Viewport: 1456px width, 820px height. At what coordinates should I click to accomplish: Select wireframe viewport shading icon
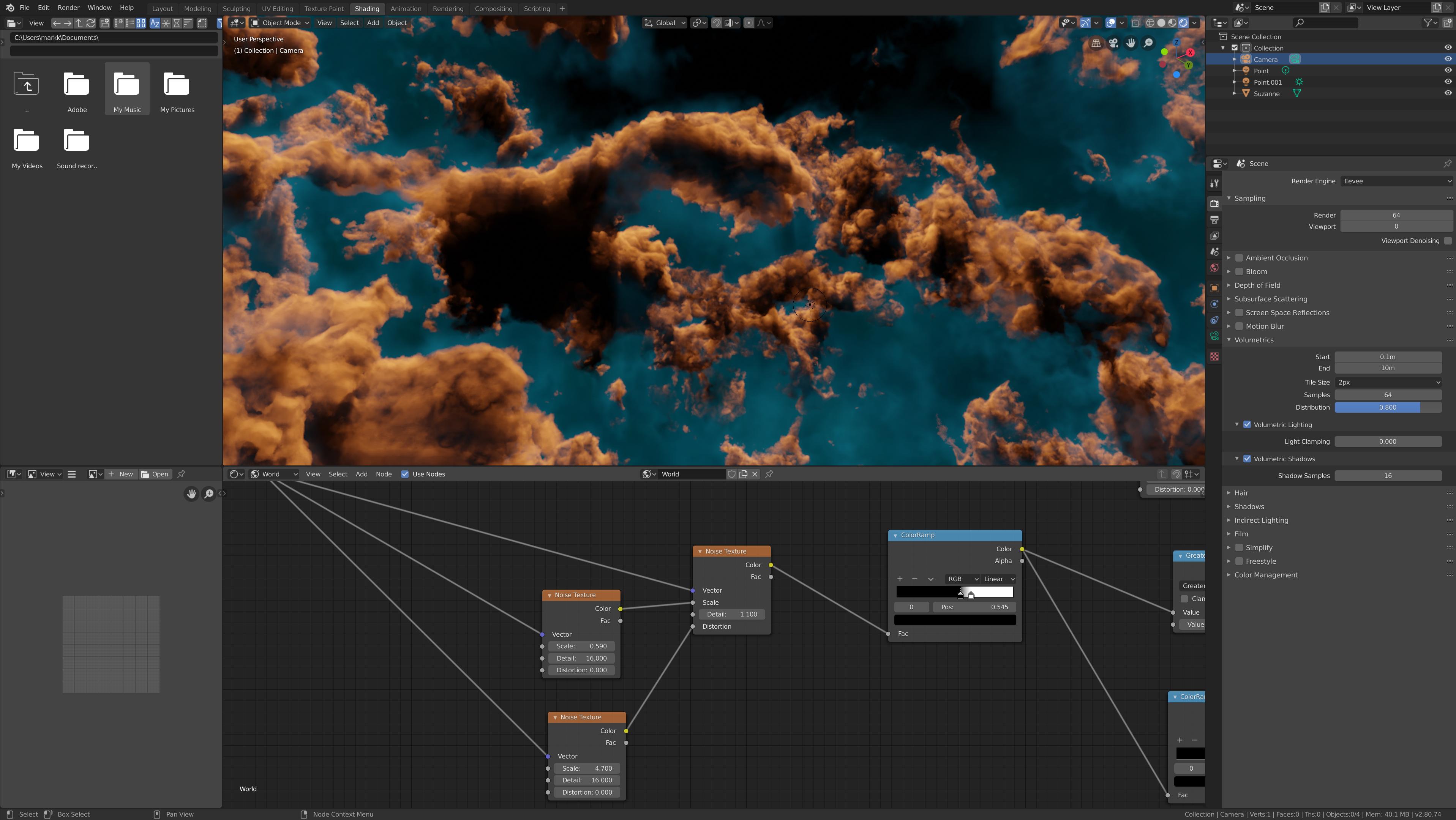(x=1150, y=23)
